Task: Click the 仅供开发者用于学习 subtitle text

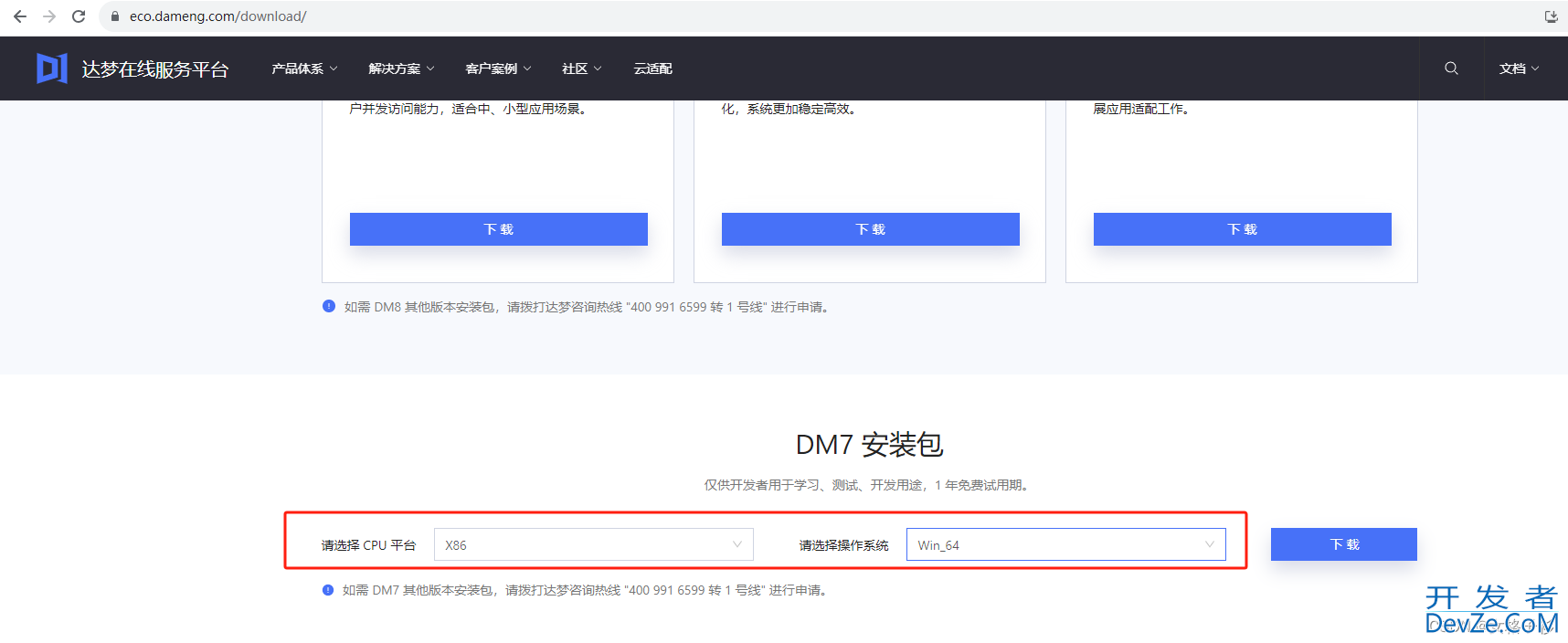Action: tap(869, 485)
